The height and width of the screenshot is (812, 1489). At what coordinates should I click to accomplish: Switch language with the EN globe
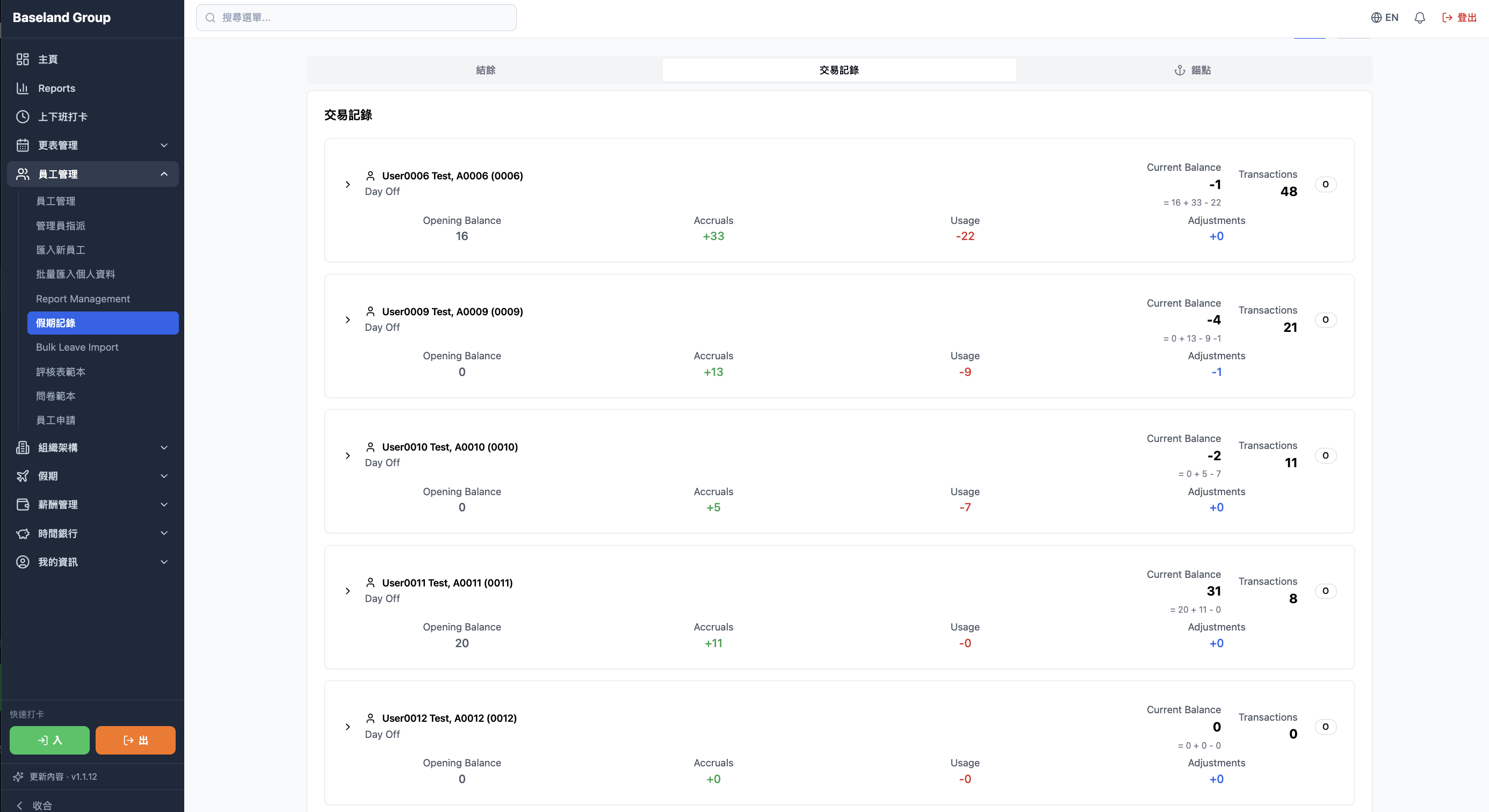pyautogui.click(x=1384, y=17)
